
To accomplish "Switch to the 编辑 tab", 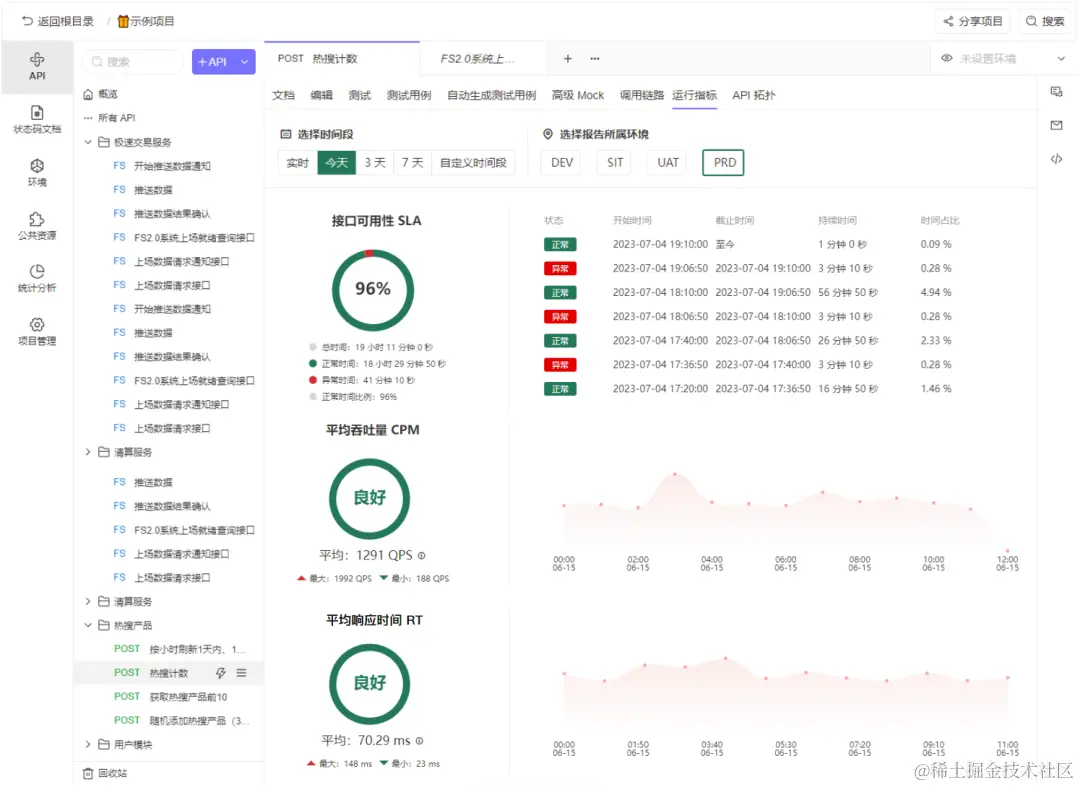I will click(x=322, y=95).
